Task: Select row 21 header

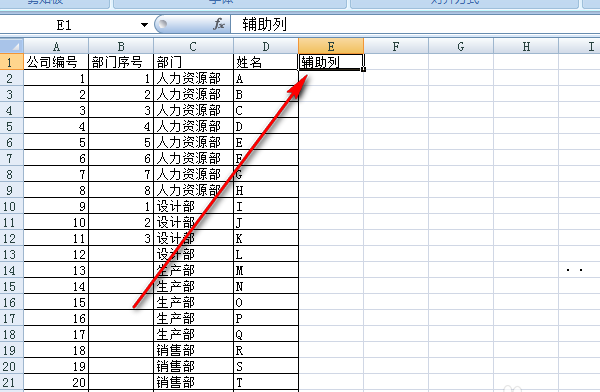Action: [12, 382]
